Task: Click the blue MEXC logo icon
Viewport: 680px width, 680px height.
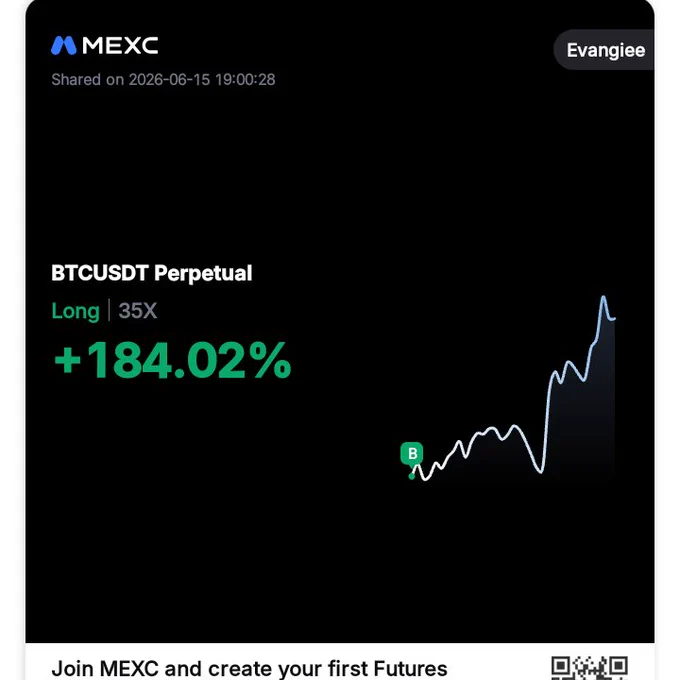Action: [64, 46]
